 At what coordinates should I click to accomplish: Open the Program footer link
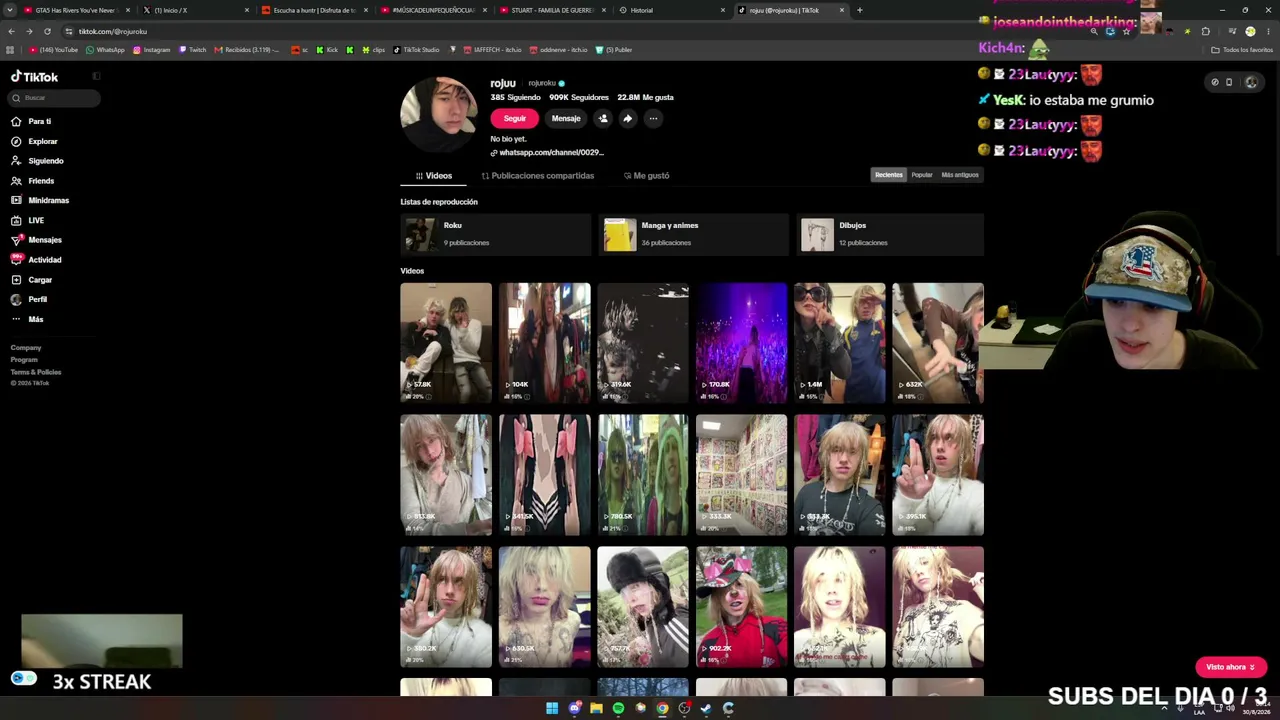(24, 360)
